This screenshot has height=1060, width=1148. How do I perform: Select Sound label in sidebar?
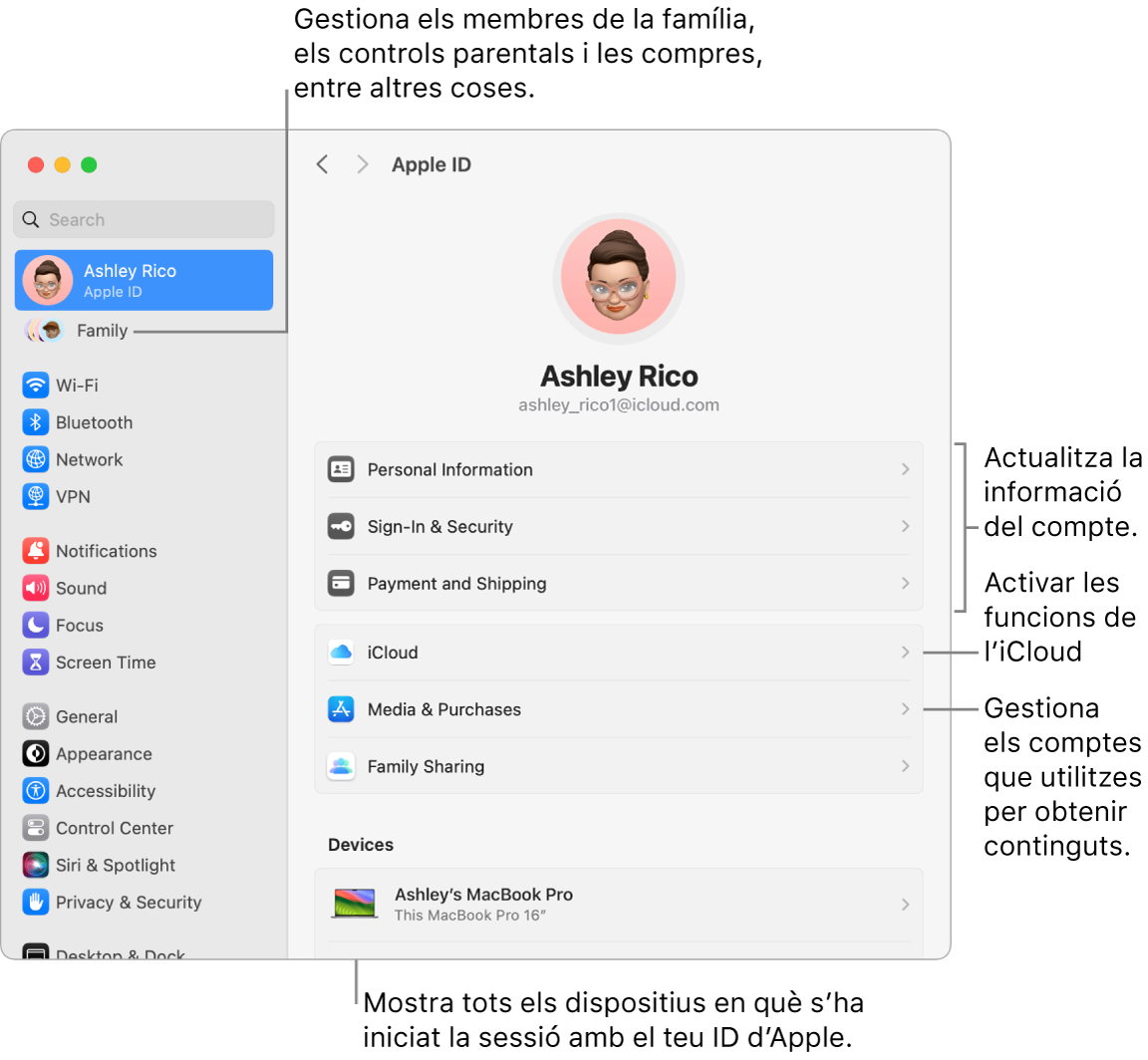pyautogui.click(x=82, y=588)
